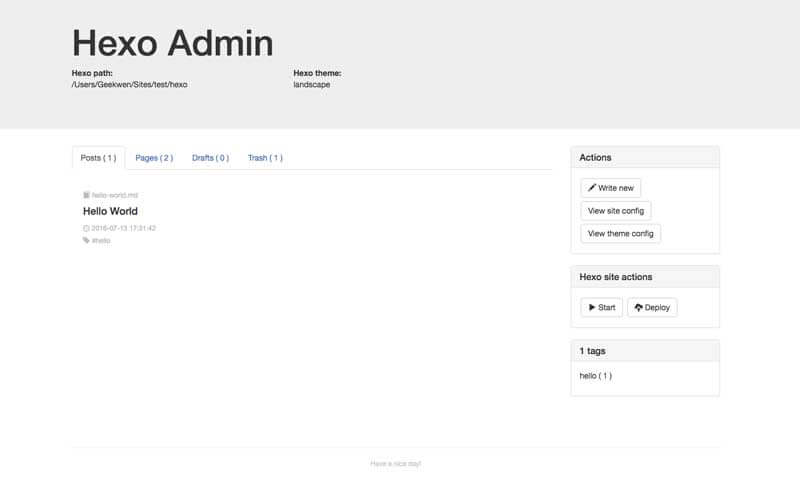Screen dimensions: 800x500
Task: Click the Actions panel header
Action: (645, 157)
